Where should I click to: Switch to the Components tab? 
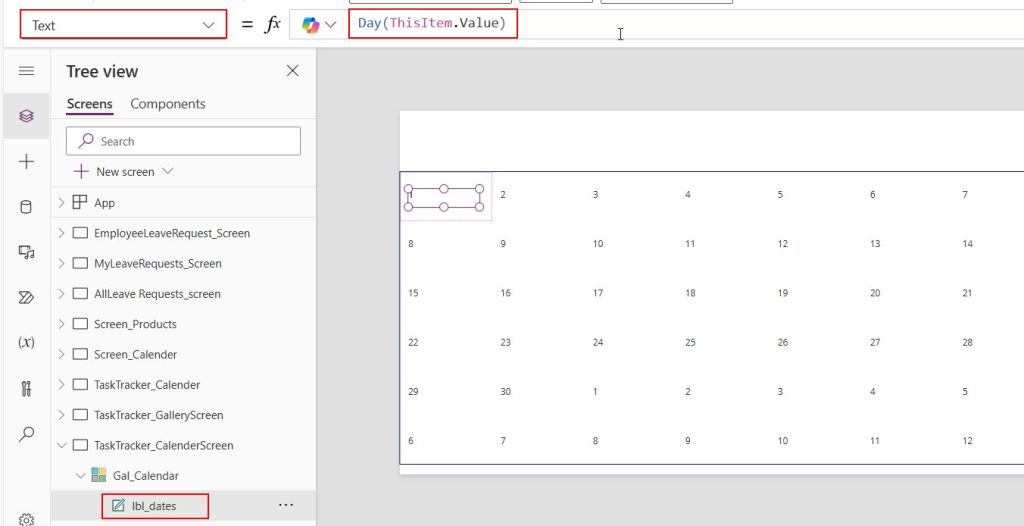coord(168,104)
